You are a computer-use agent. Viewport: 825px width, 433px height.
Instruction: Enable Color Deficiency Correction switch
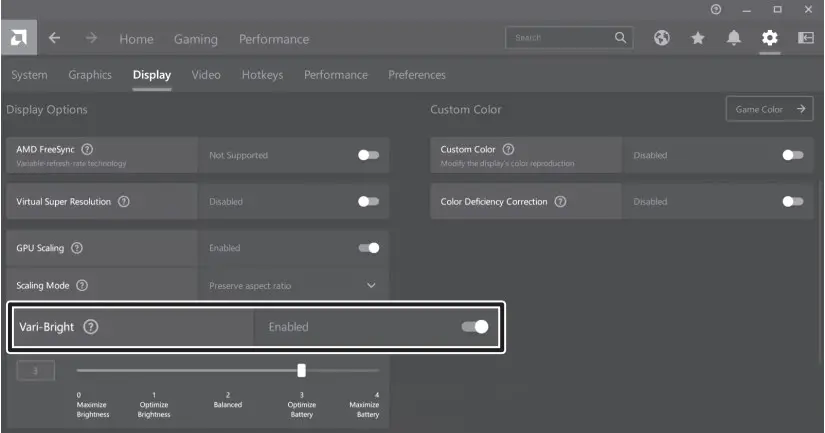[x=793, y=202]
